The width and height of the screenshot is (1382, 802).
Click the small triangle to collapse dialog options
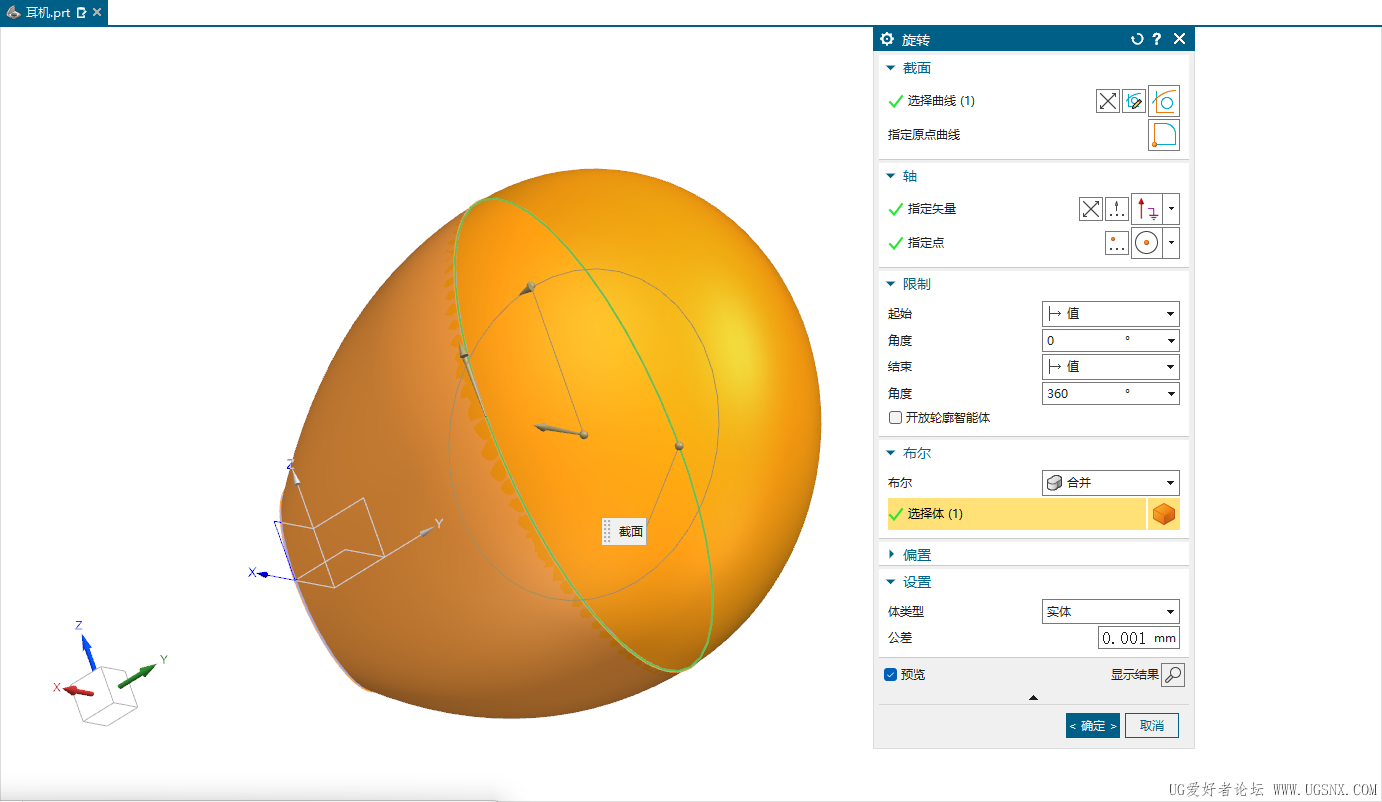(1034, 697)
